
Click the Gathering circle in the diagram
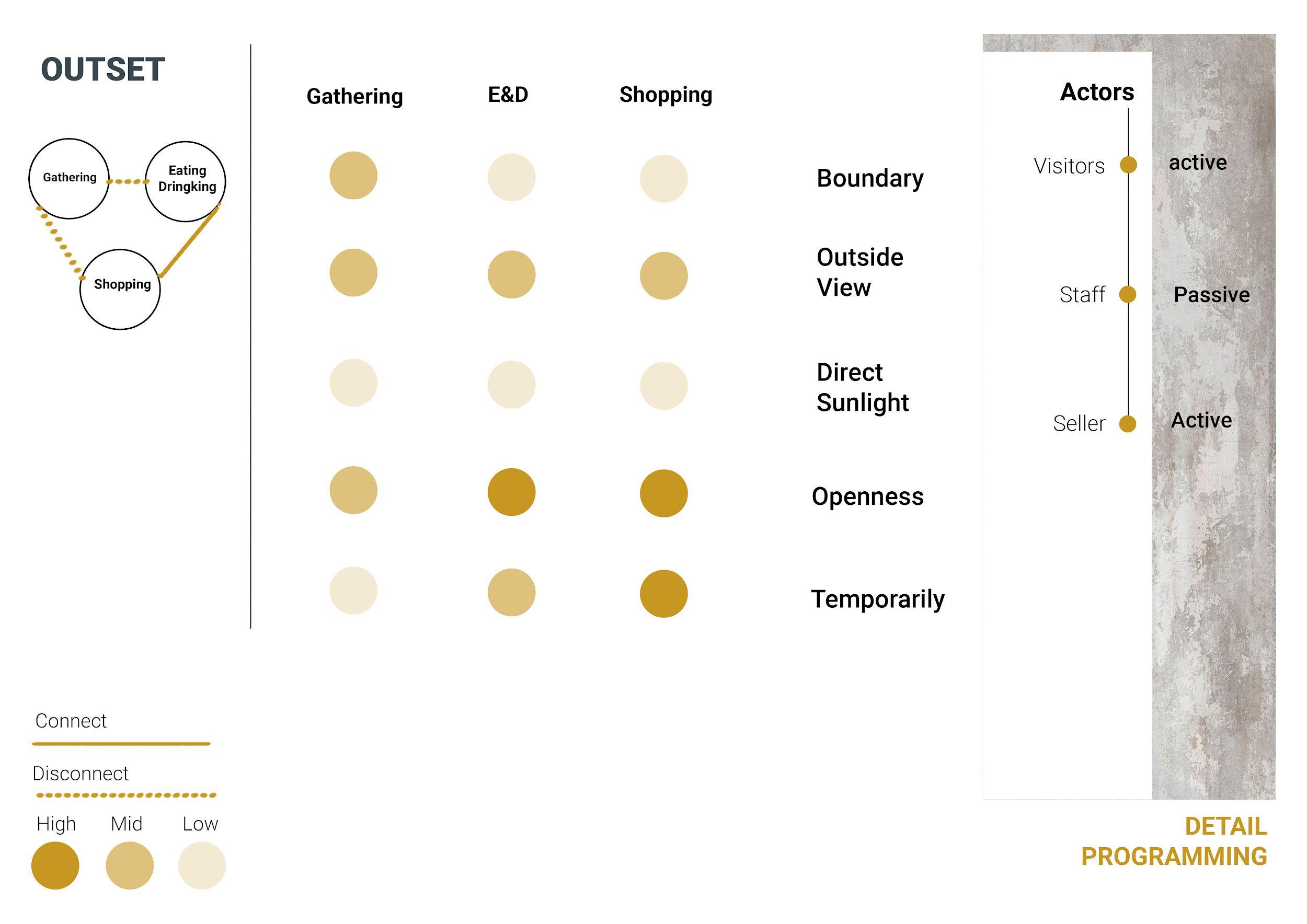[x=69, y=179]
